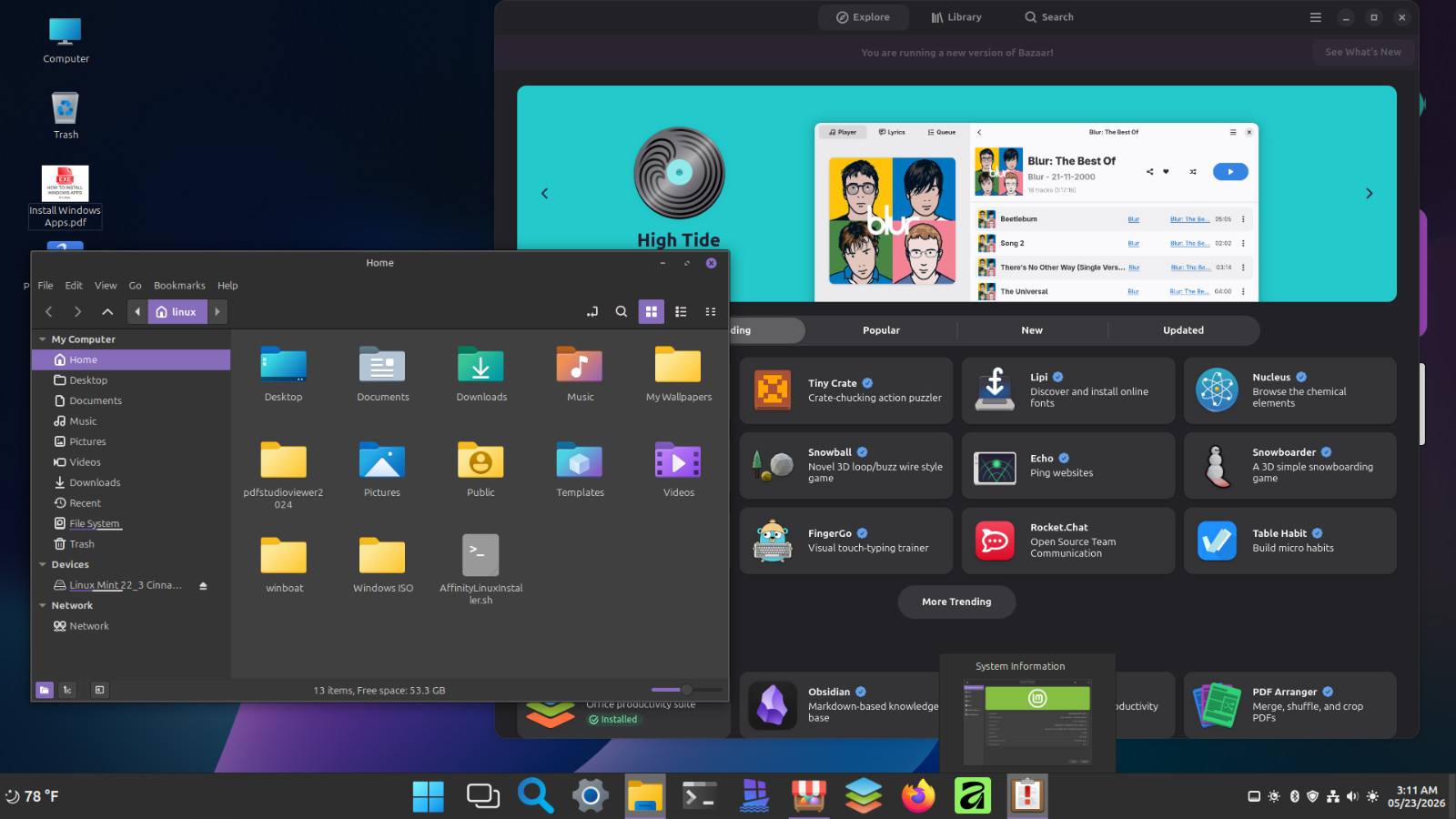Open the Edit menu
1456x819 pixels.
pos(74,286)
